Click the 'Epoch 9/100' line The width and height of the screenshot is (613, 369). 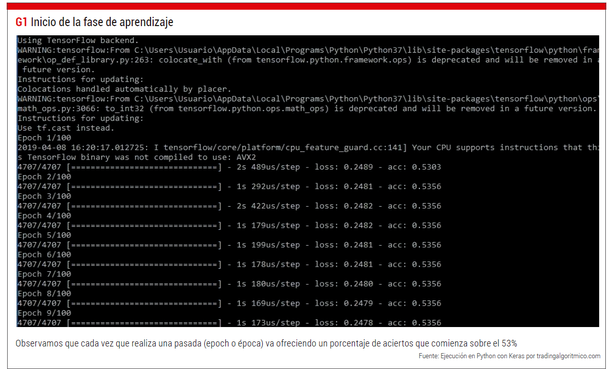pyautogui.click(x=44, y=313)
